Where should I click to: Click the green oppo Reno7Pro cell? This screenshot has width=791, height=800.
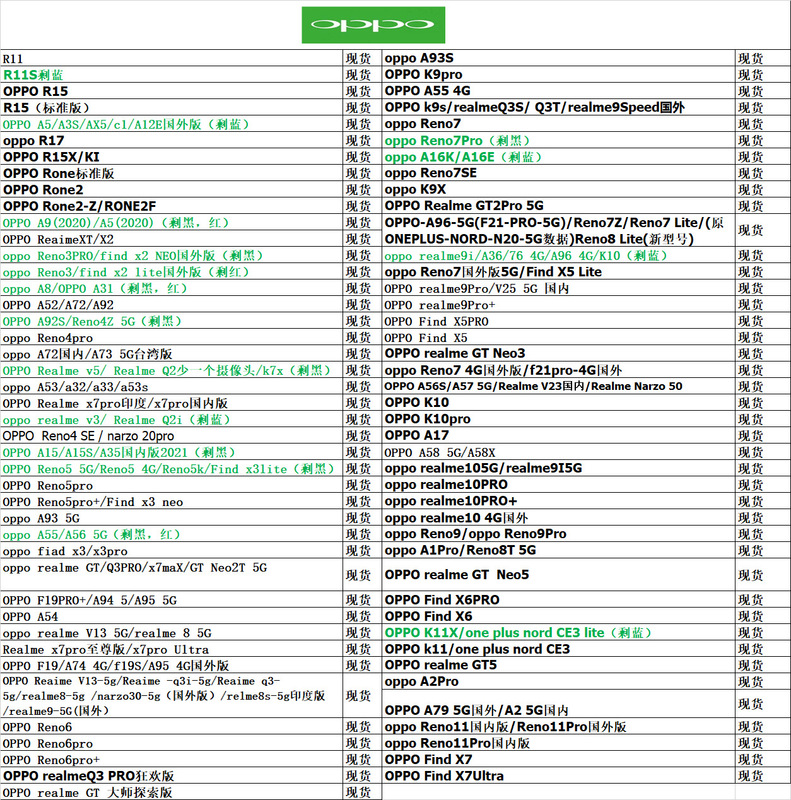[x=558, y=140]
